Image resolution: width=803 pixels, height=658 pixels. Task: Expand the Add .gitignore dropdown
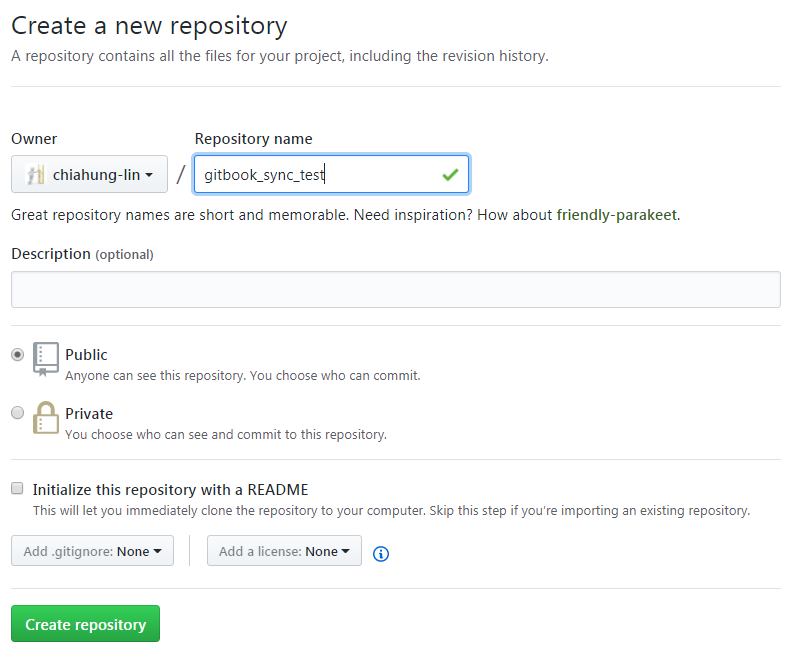point(92,551)
